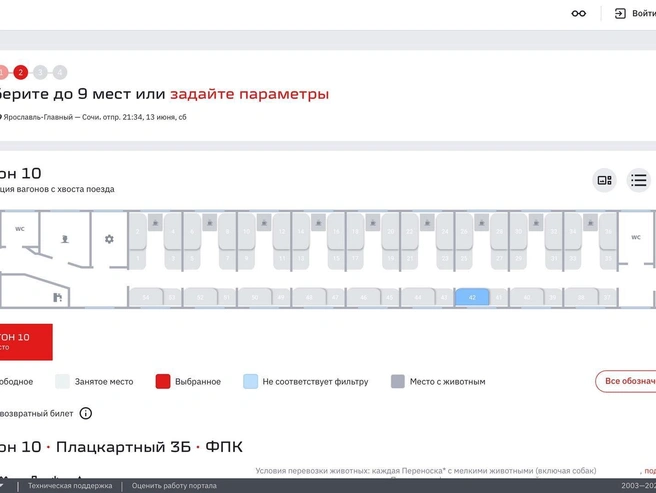The image size is (656, 493).
Task: Select side seat 52
Action: click(x=200, y=297)
